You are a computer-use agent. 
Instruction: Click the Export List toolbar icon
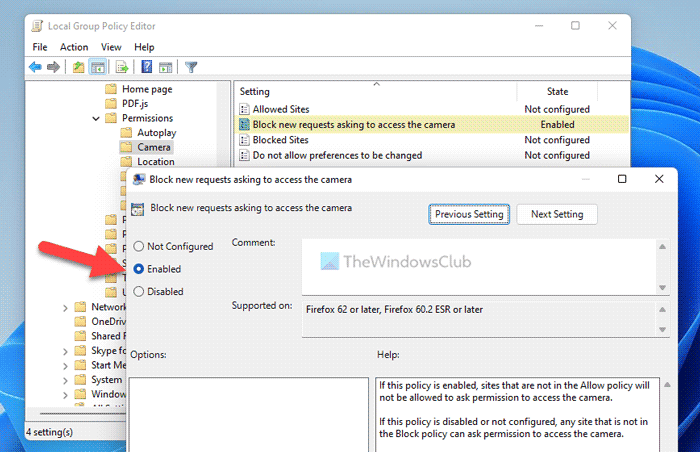[x=120, y=67]
